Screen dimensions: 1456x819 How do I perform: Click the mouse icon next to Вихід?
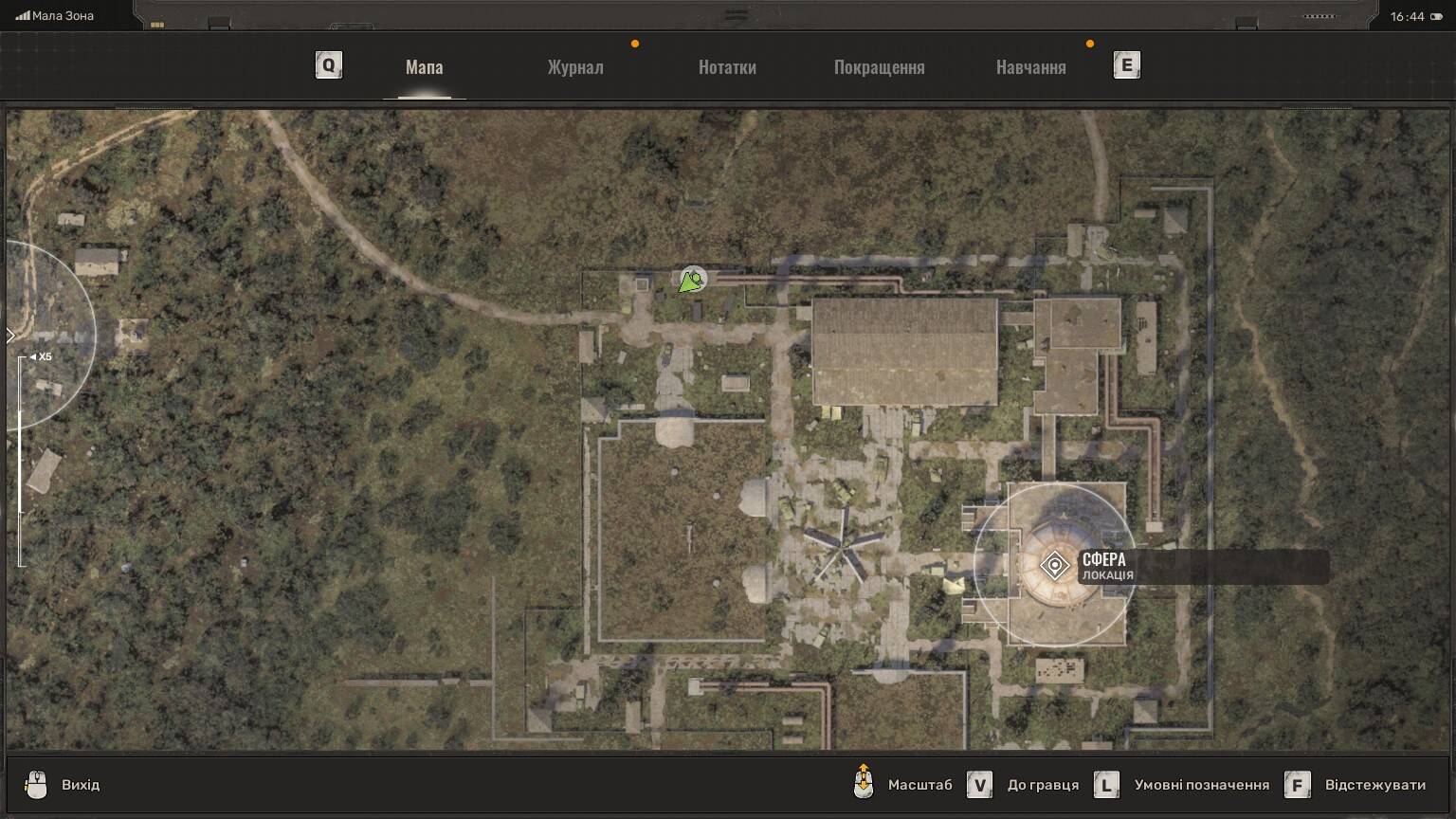pyautogui.click(x=36, y=785)
